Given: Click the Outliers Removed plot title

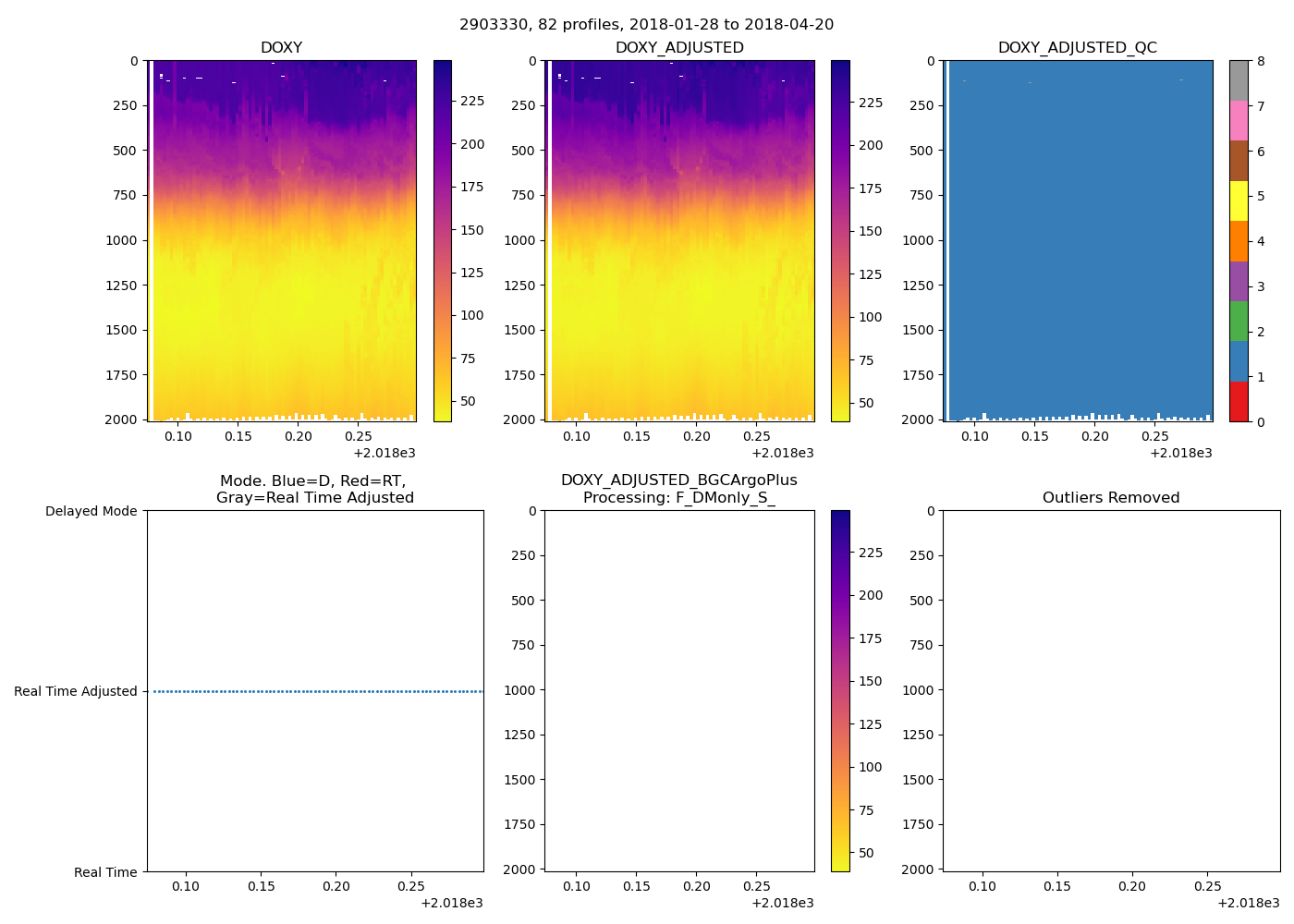Looking at the screenshot, I should coord(1111,498).
